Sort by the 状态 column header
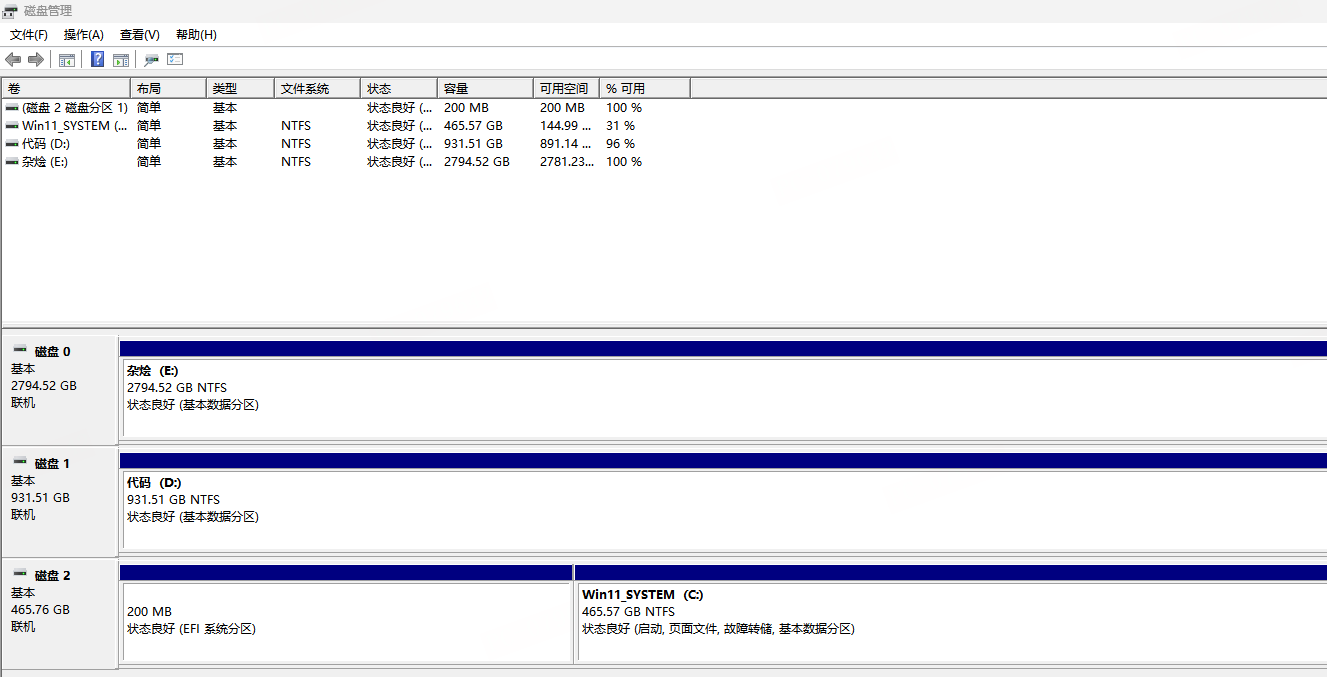The height and width of the screenshot is (677, 1327). (399, 88)
